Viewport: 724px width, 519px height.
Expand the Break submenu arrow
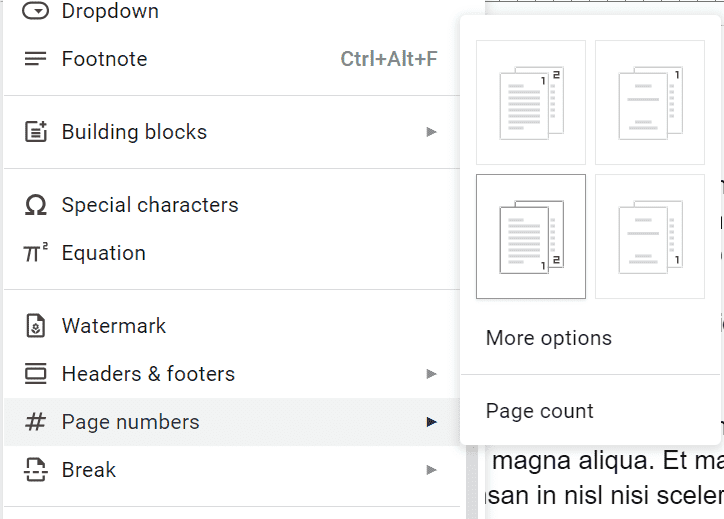(x=431, y=470)
